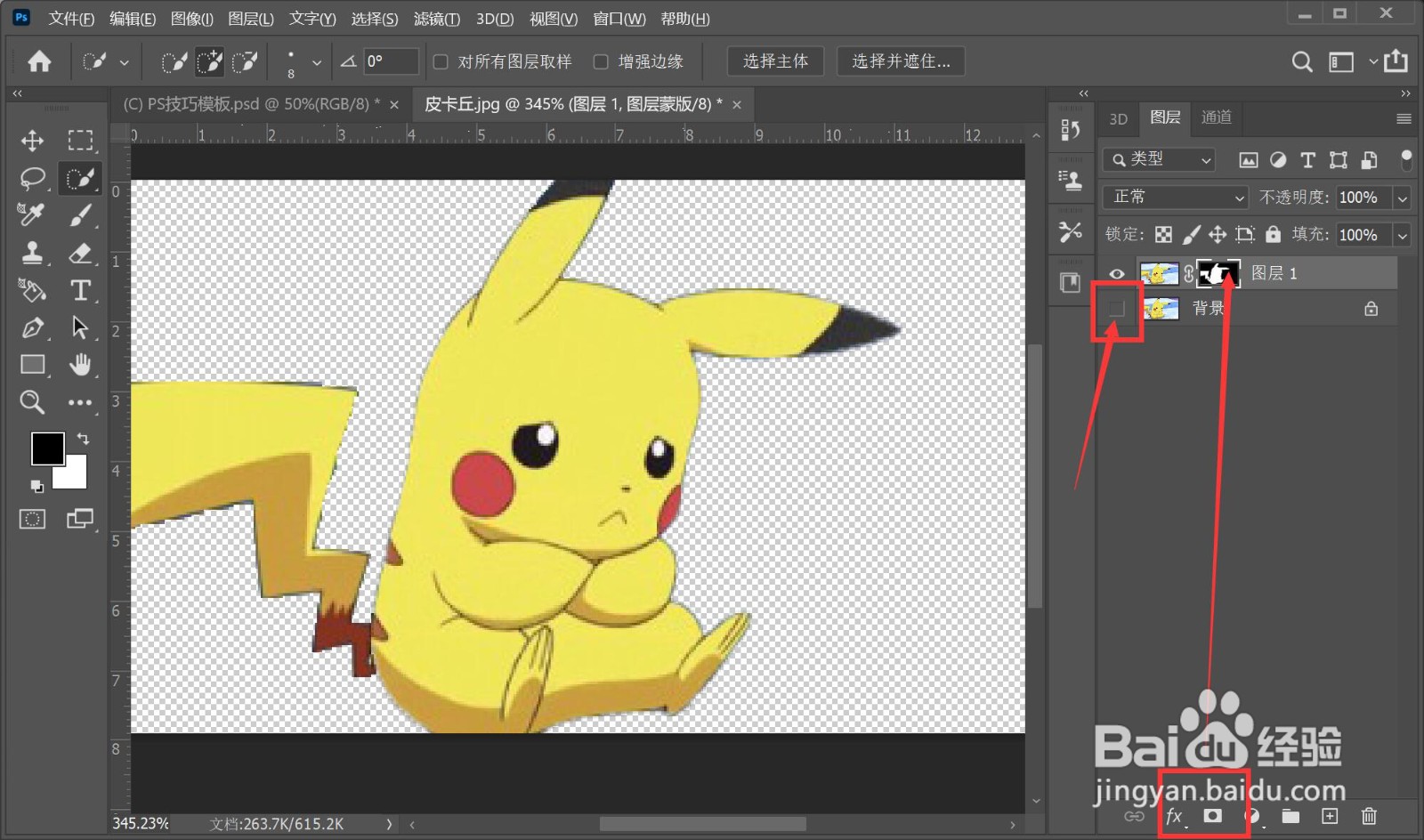
Task: Swap foreground and background colors
Action: pyautogui.click(x=83, y=439)
